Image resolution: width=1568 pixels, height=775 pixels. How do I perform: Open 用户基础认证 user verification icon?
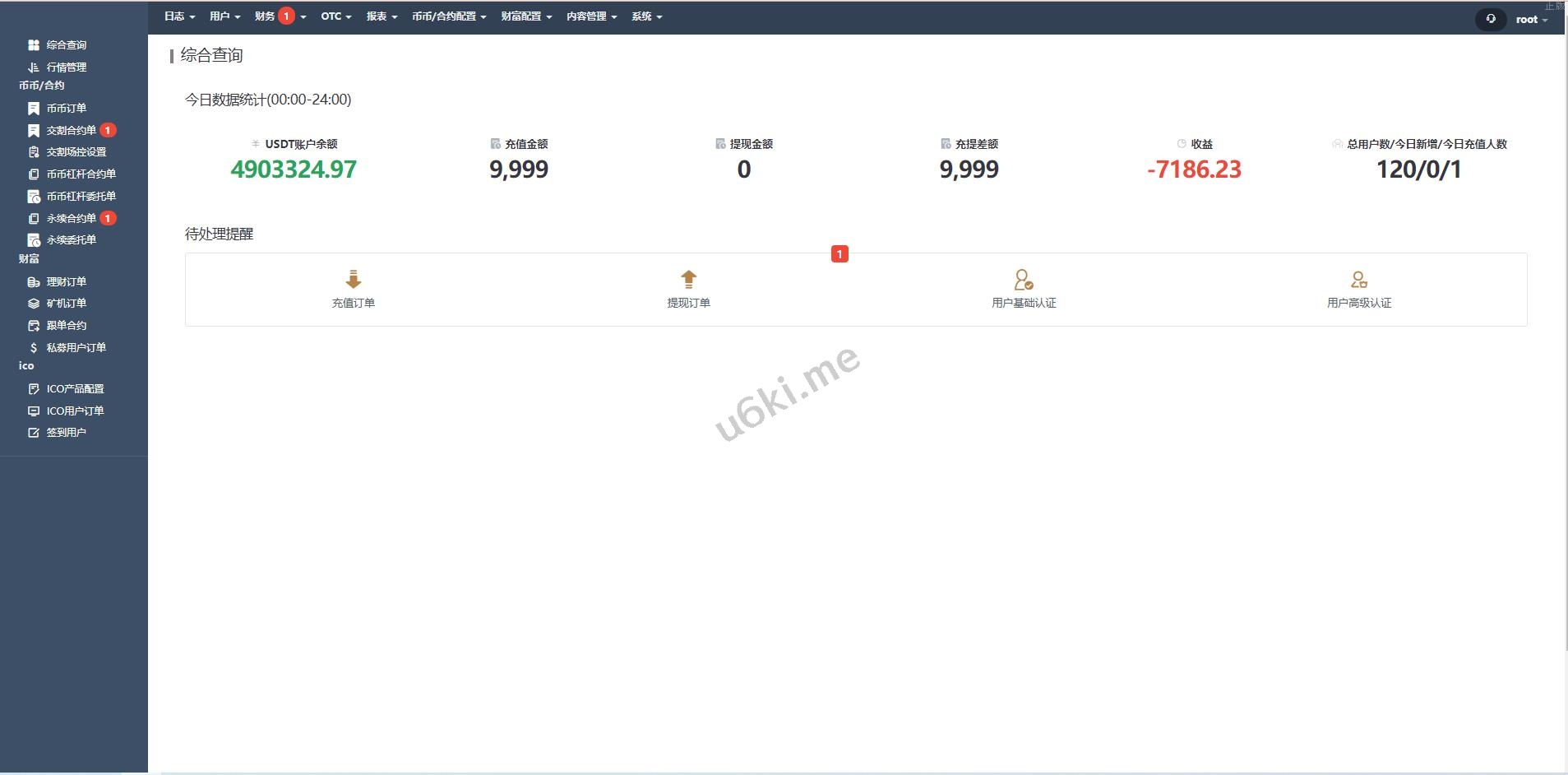1024,280
